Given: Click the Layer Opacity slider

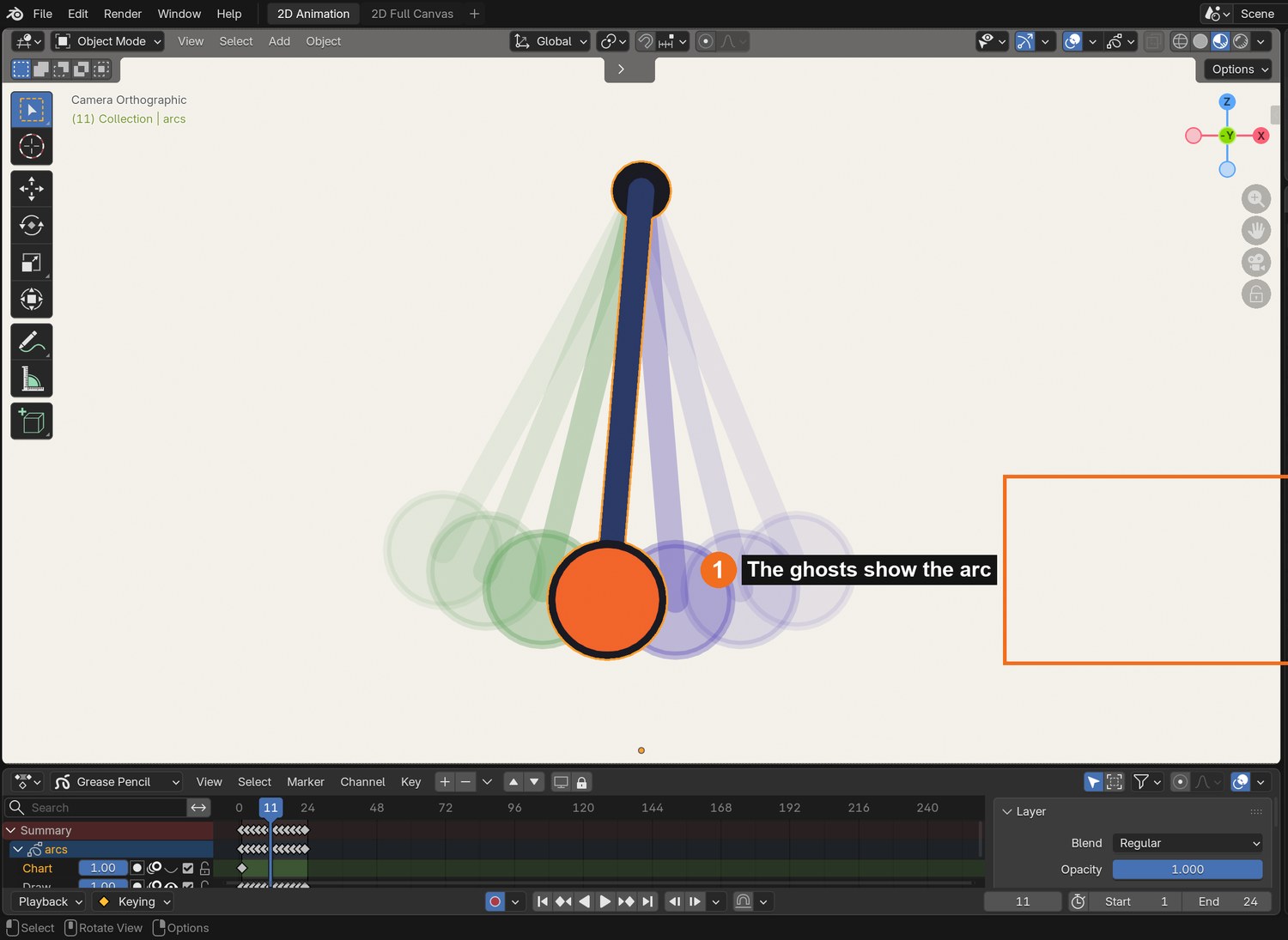Looking at the screenshot, I should tap(1188, 870).
